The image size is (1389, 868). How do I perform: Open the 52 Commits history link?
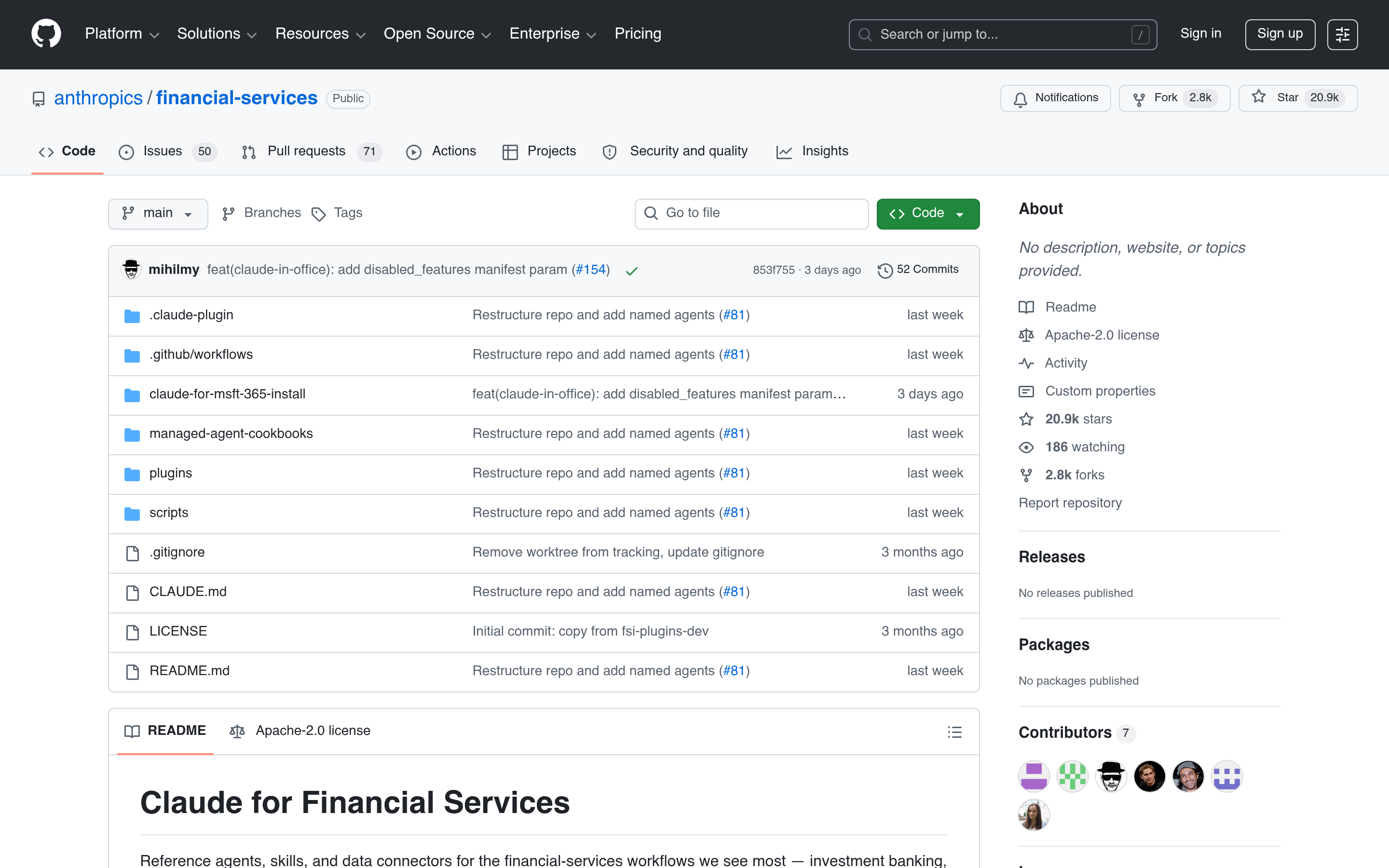[x=918, y=270]
